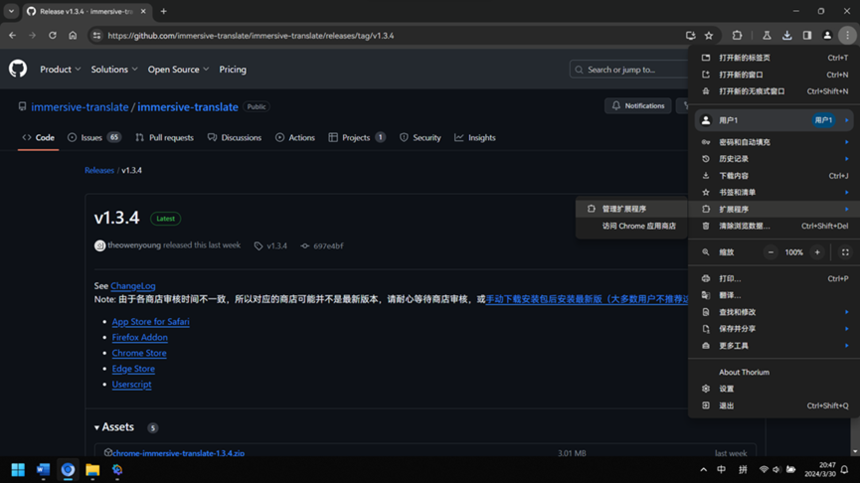The image size is (860, 483).
Task: Open 更多工具 submenu
Action: [773, 345]
